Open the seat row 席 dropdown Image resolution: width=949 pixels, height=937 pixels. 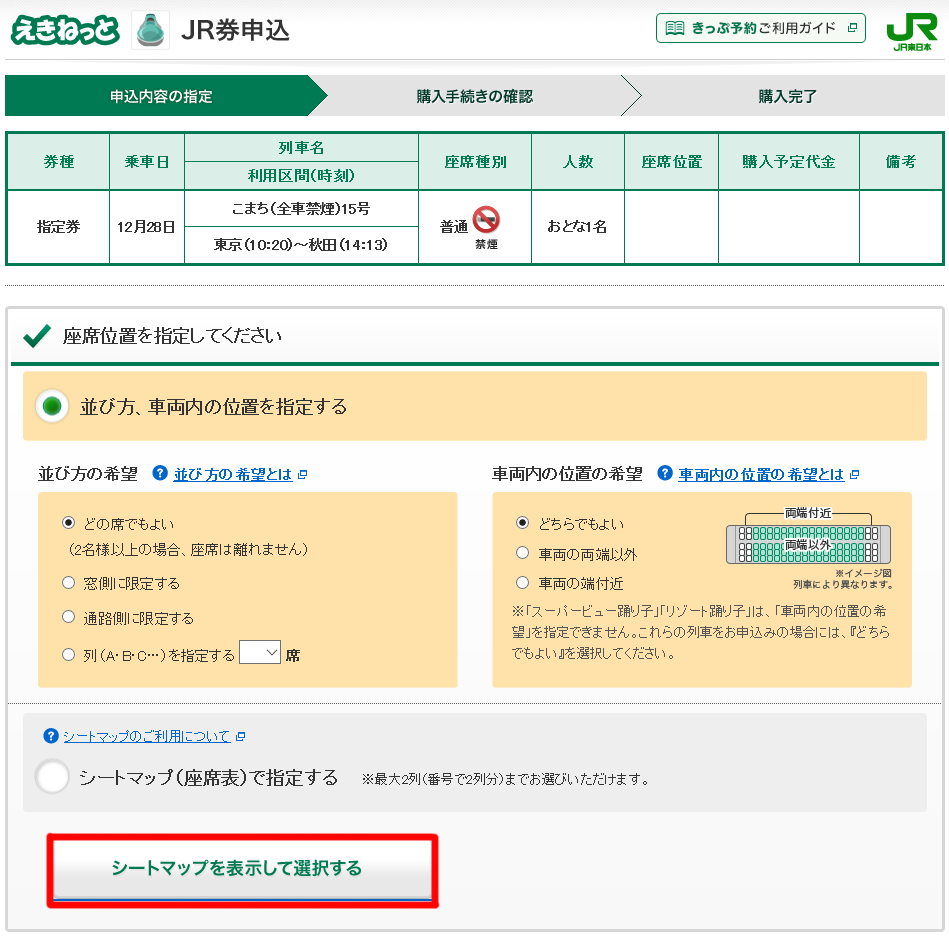pos(260,653)
